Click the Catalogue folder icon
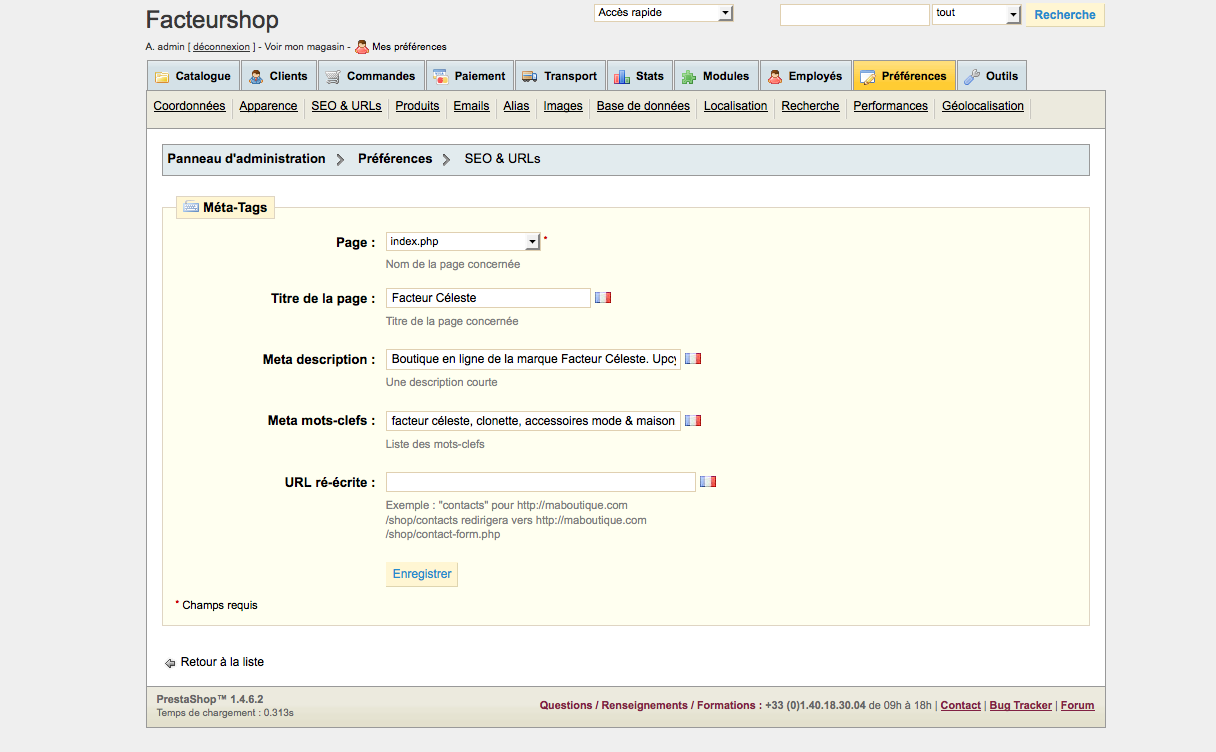This screenshot has width=1216, height=752. pyautogui.click(x=162, y=76)
